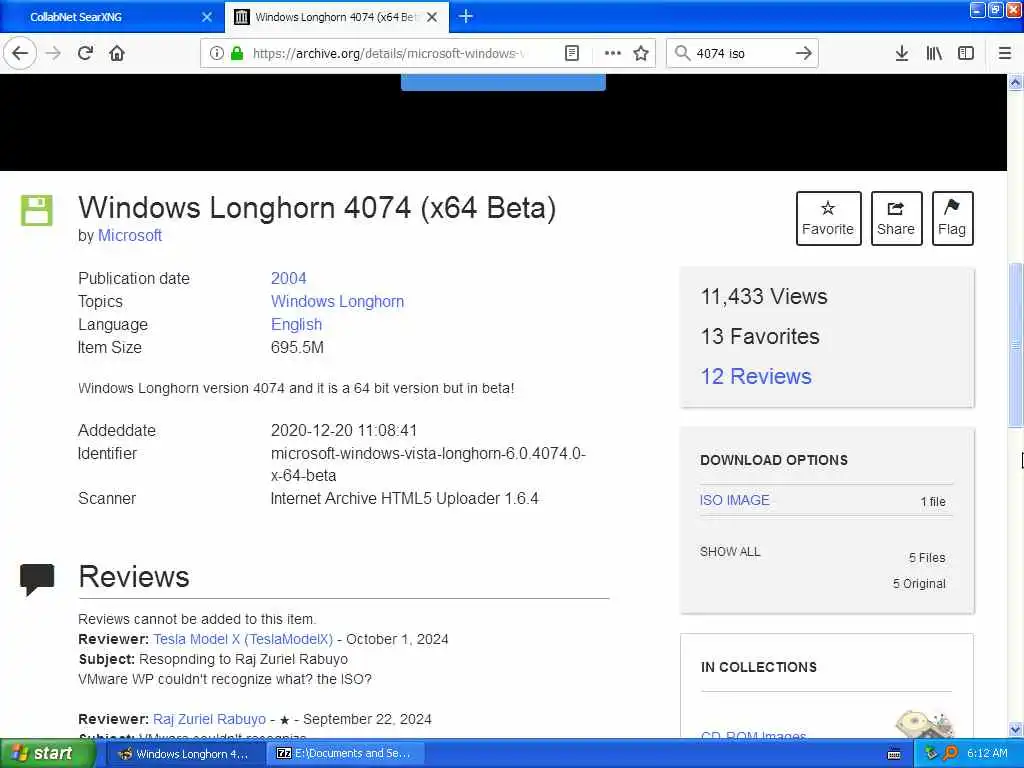Click the IN COLLECTIONS heading
1024x768 pixels.
click(x=759, y=667)
